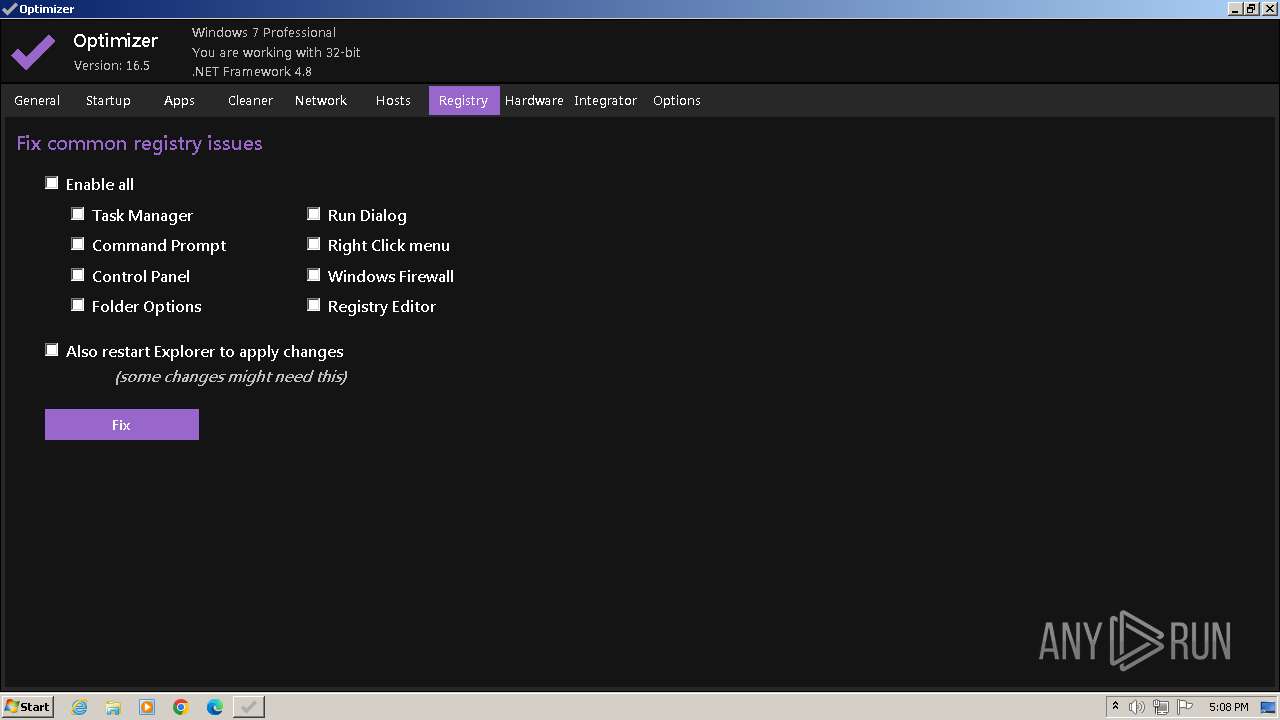Click the Optimizer purple checkmark logo

33,52
